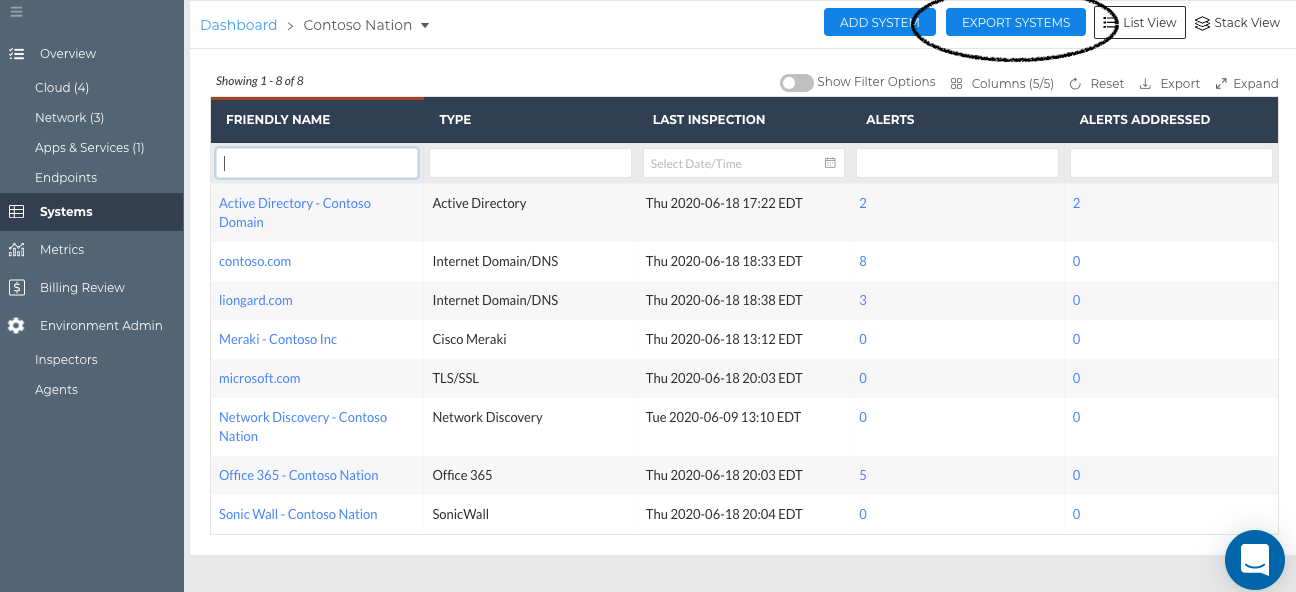Collapse sidebar with the hamburger menu icon
Viewport: 1296px width, 592px height.
point(16,13)
